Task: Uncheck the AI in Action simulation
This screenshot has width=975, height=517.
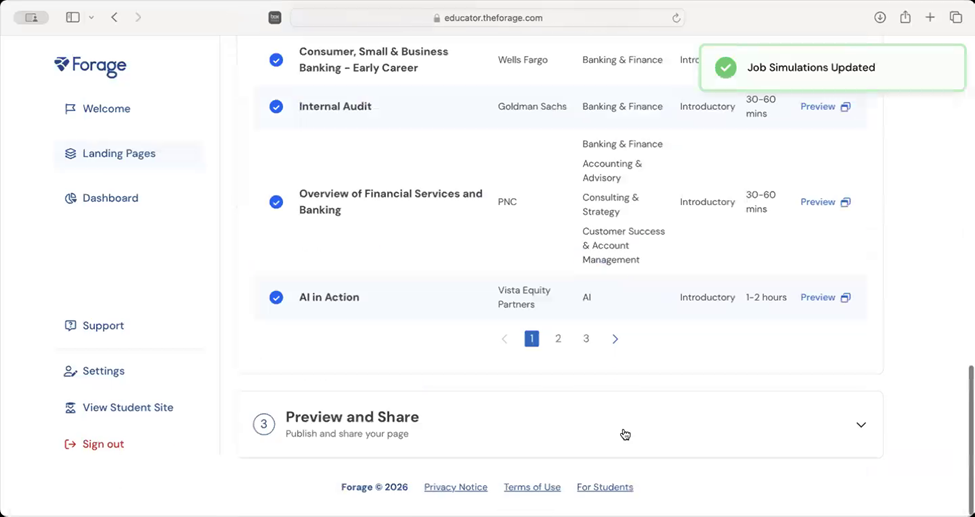Action: (x=276, y=298)
